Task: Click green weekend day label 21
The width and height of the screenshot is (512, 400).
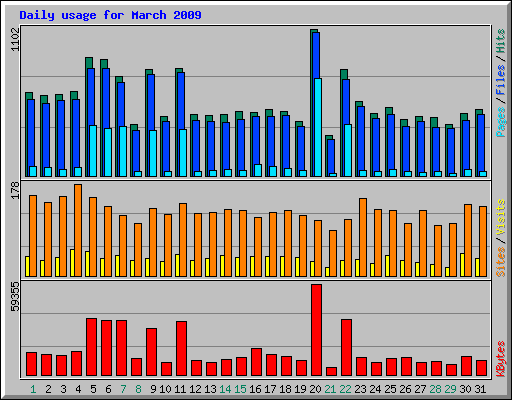Action: (x=330, y=389)
